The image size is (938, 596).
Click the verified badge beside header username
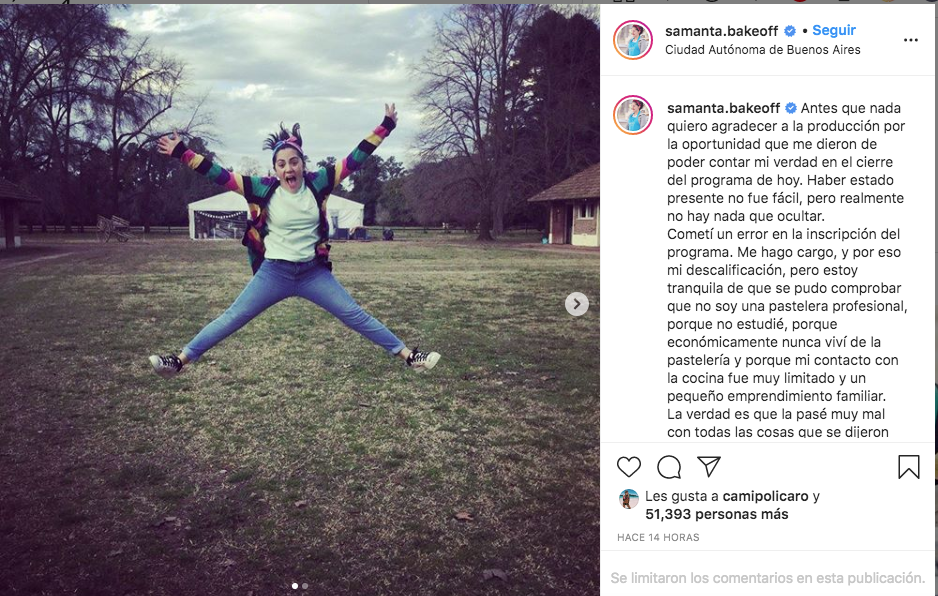[x=790, y=31]
